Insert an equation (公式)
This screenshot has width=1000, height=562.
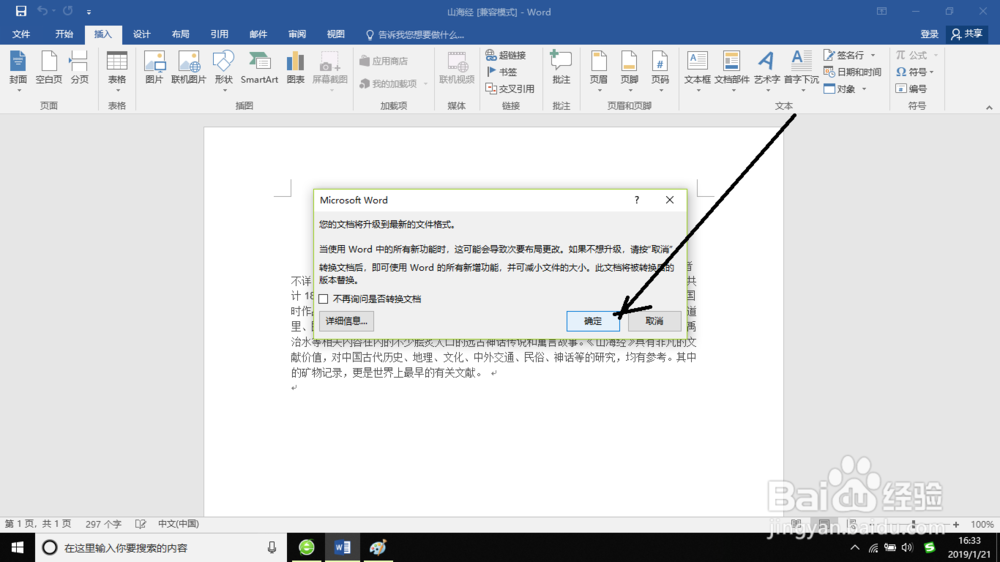pyautogui.click(x=911, y=55)
